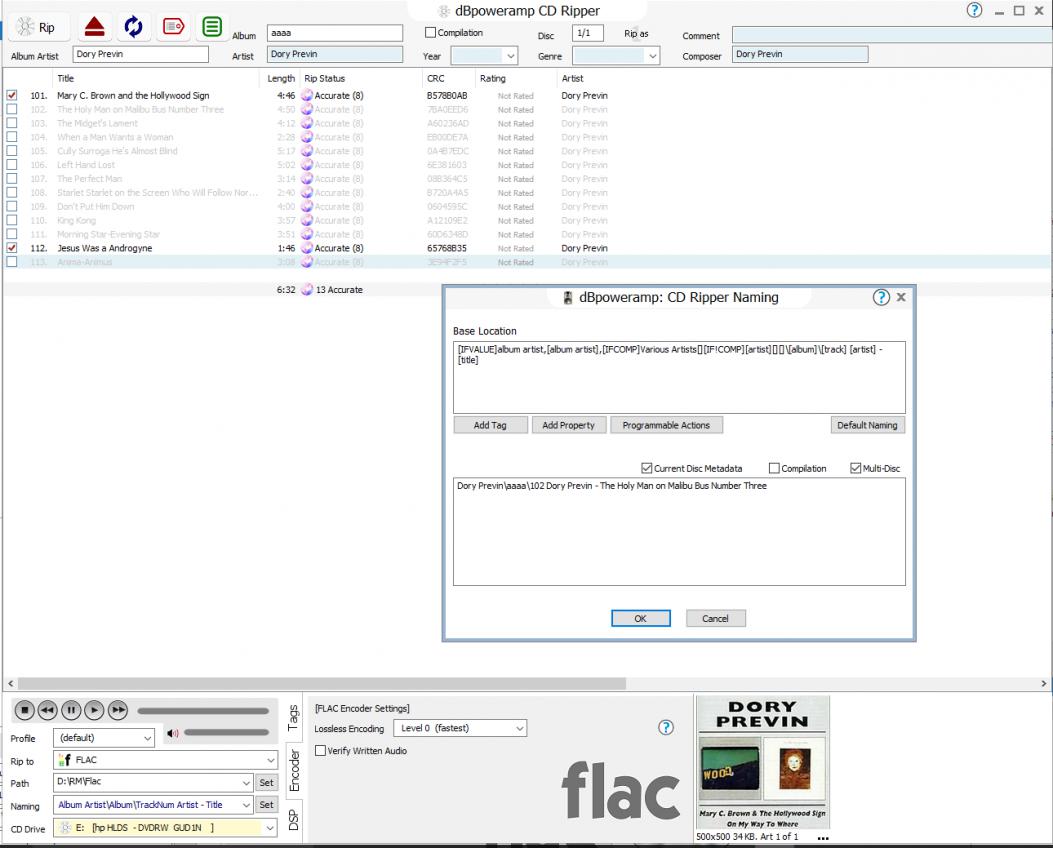
Task: Click the Default Naming button
Action: (x=867, y=425)
